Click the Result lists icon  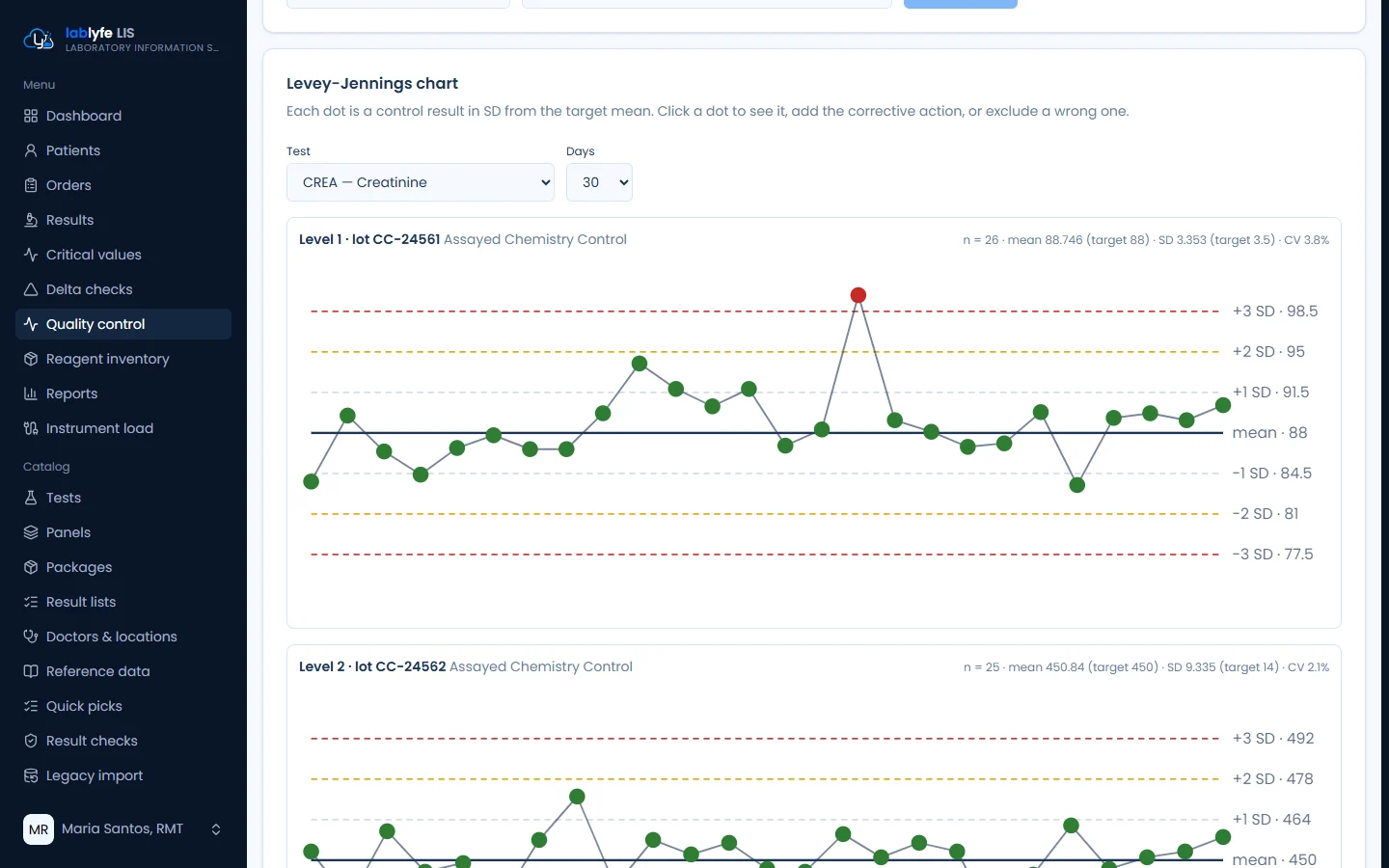tap(31, 602)
